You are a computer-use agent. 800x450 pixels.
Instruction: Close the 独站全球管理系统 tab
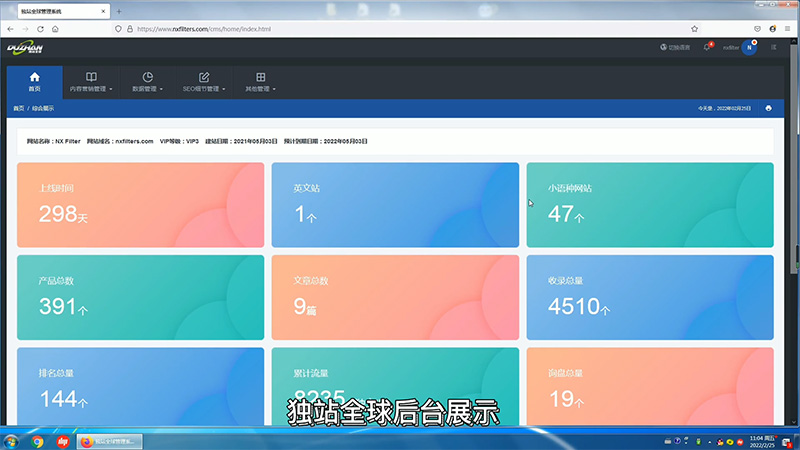(103, 11)
